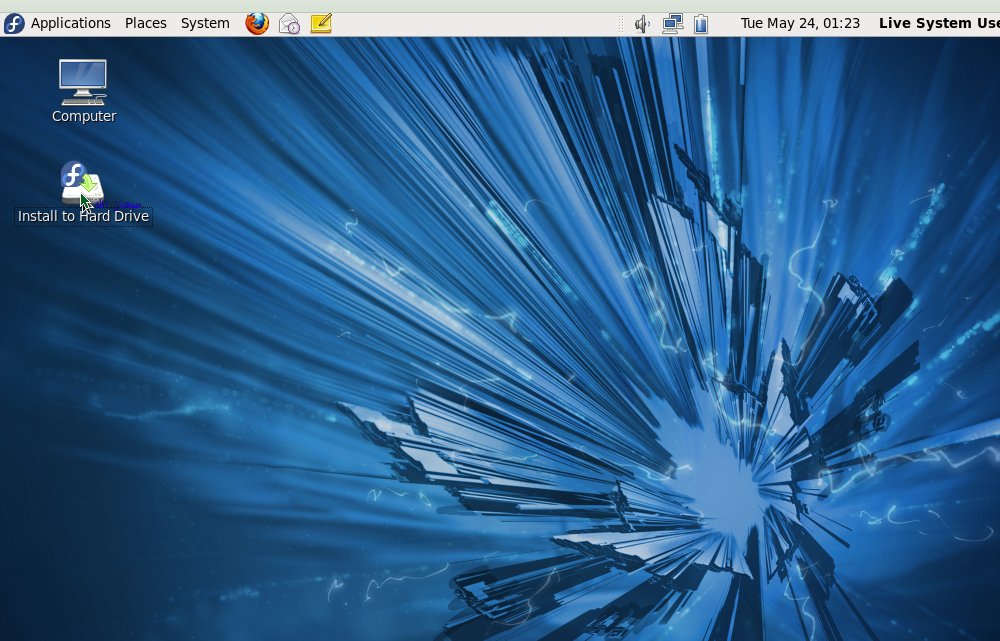Click the volume speaker icon
The image size is (1000, 641).
[x=642, y=24]
